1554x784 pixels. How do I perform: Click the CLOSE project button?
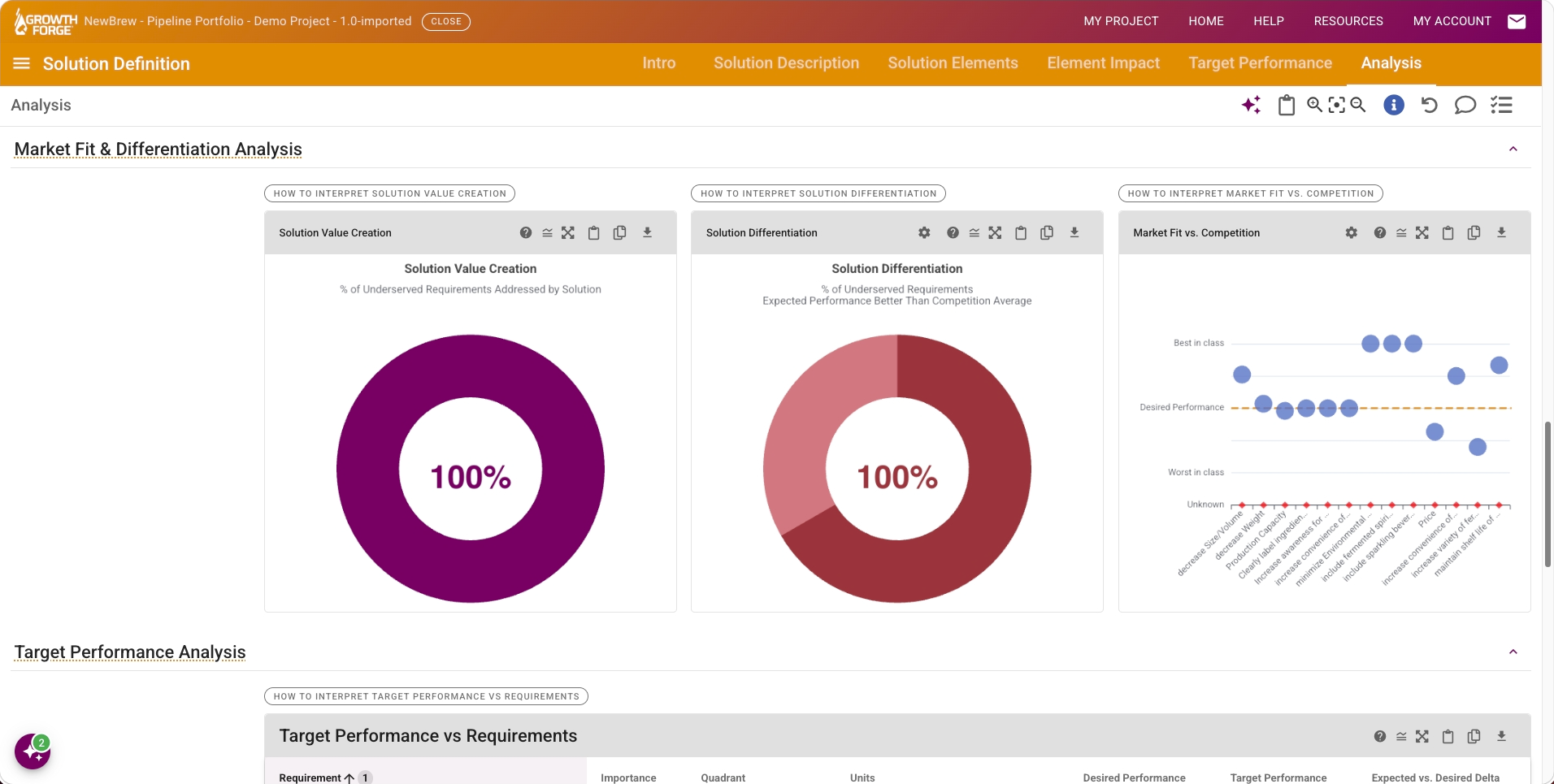tap(446, 21)
